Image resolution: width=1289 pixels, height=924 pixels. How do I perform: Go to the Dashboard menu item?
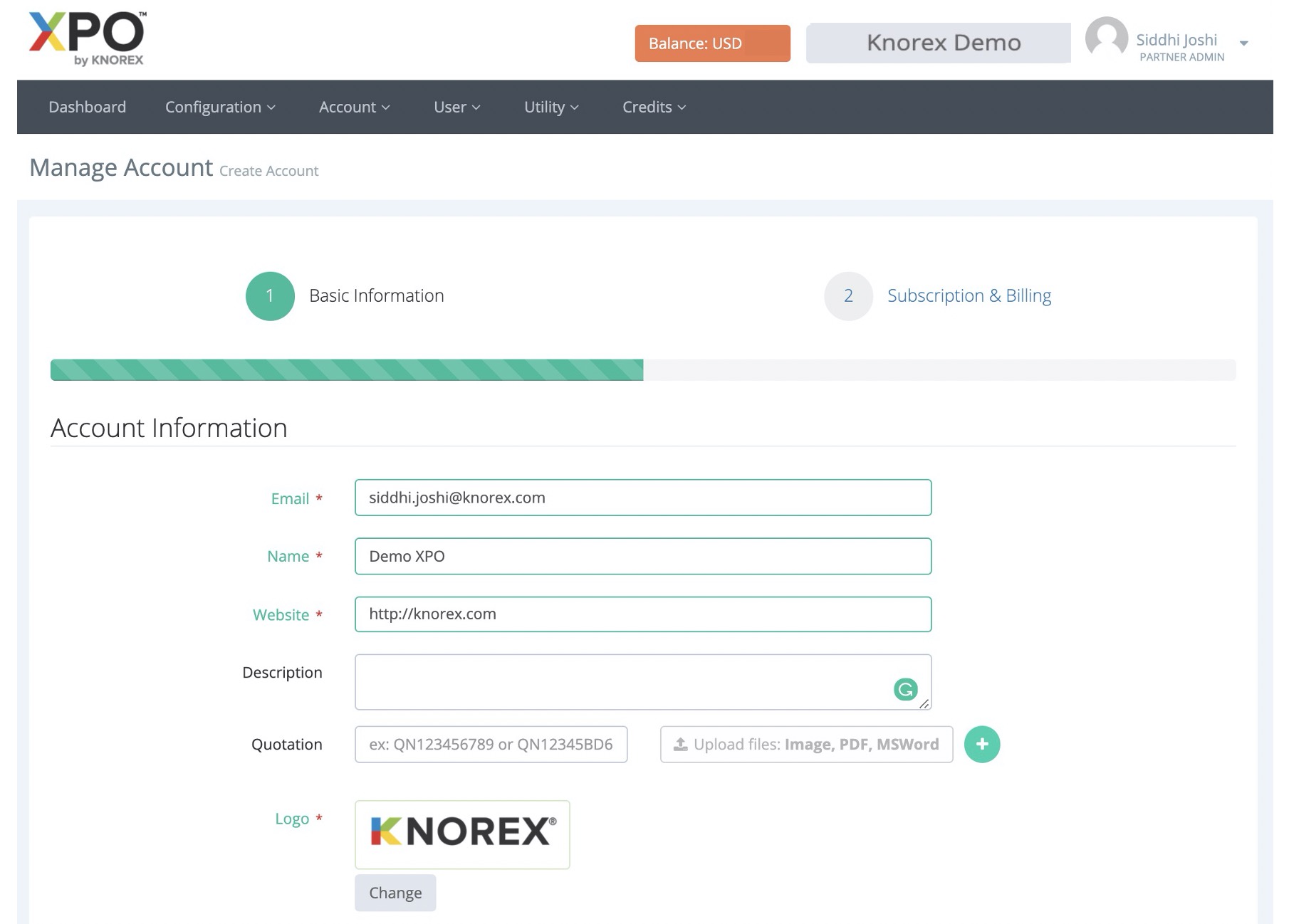tap(87, 107)
